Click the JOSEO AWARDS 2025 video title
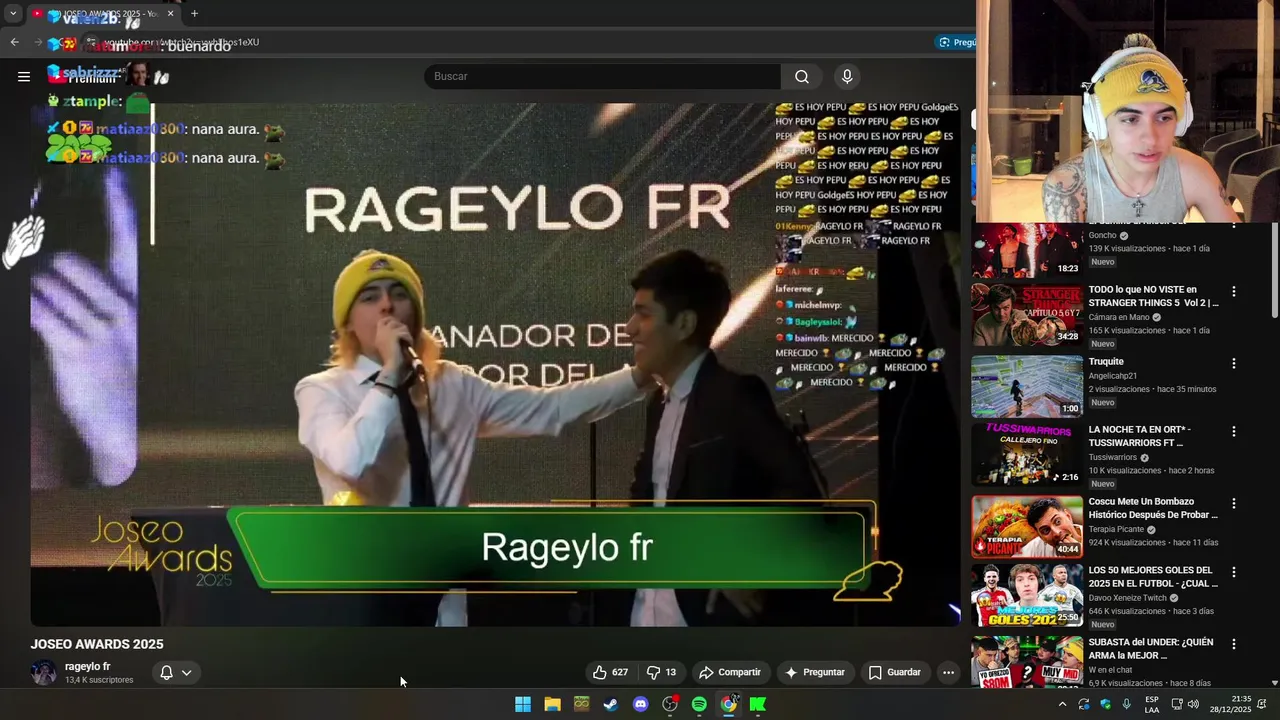Screen dimensions: 1280x720 97,644
